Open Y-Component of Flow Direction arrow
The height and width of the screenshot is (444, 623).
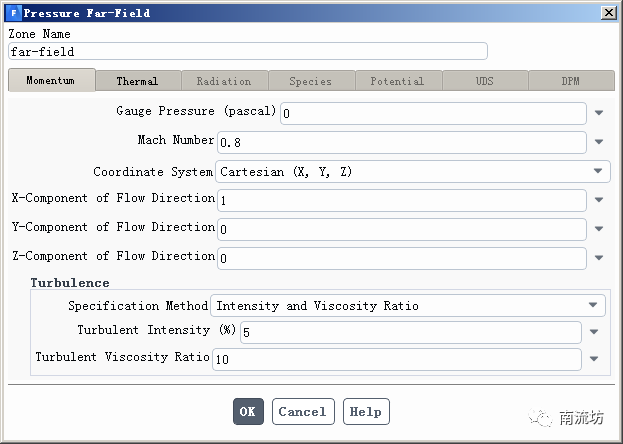click(599, 229)
